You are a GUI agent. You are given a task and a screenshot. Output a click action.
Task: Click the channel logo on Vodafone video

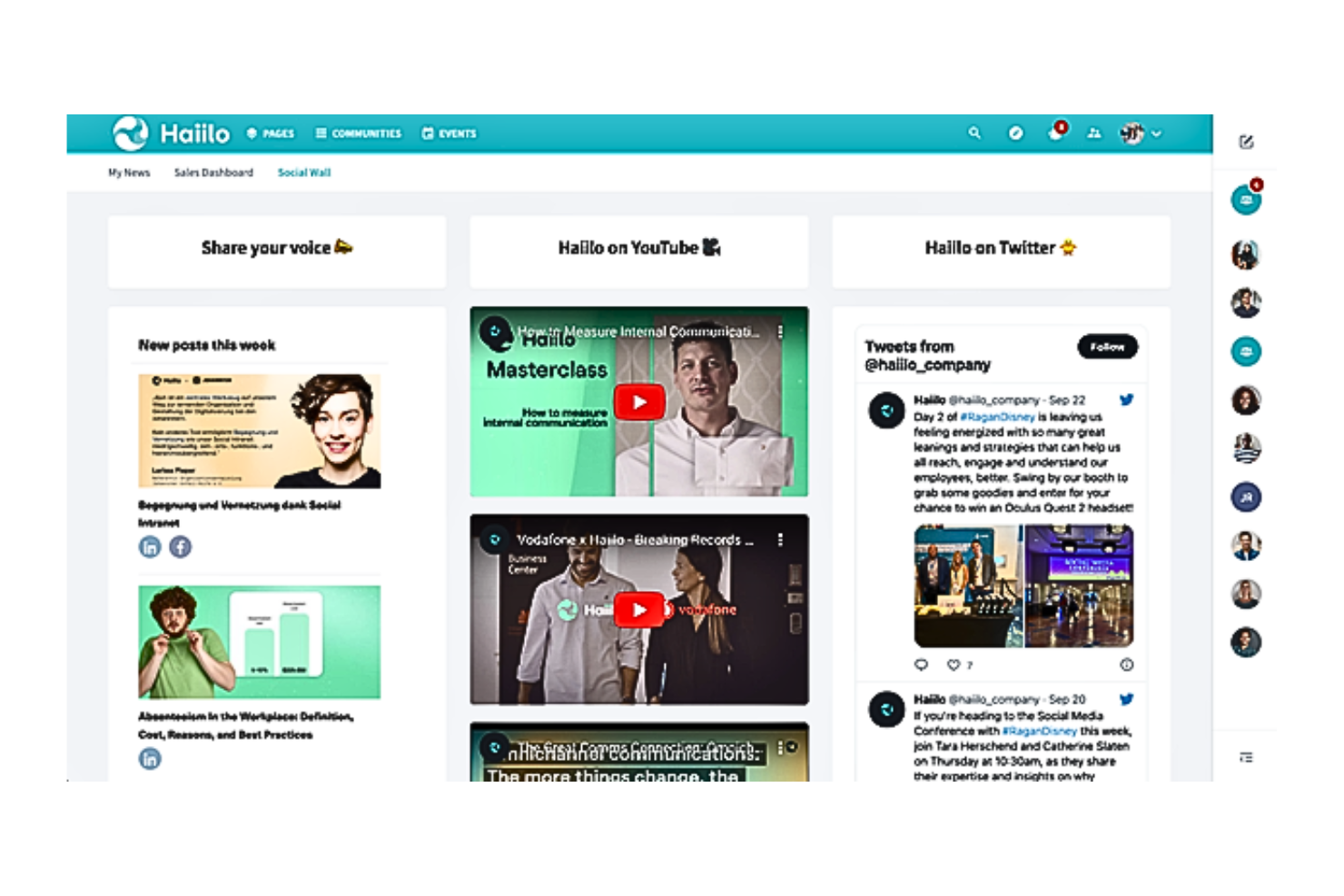click(x=495, y=540)
